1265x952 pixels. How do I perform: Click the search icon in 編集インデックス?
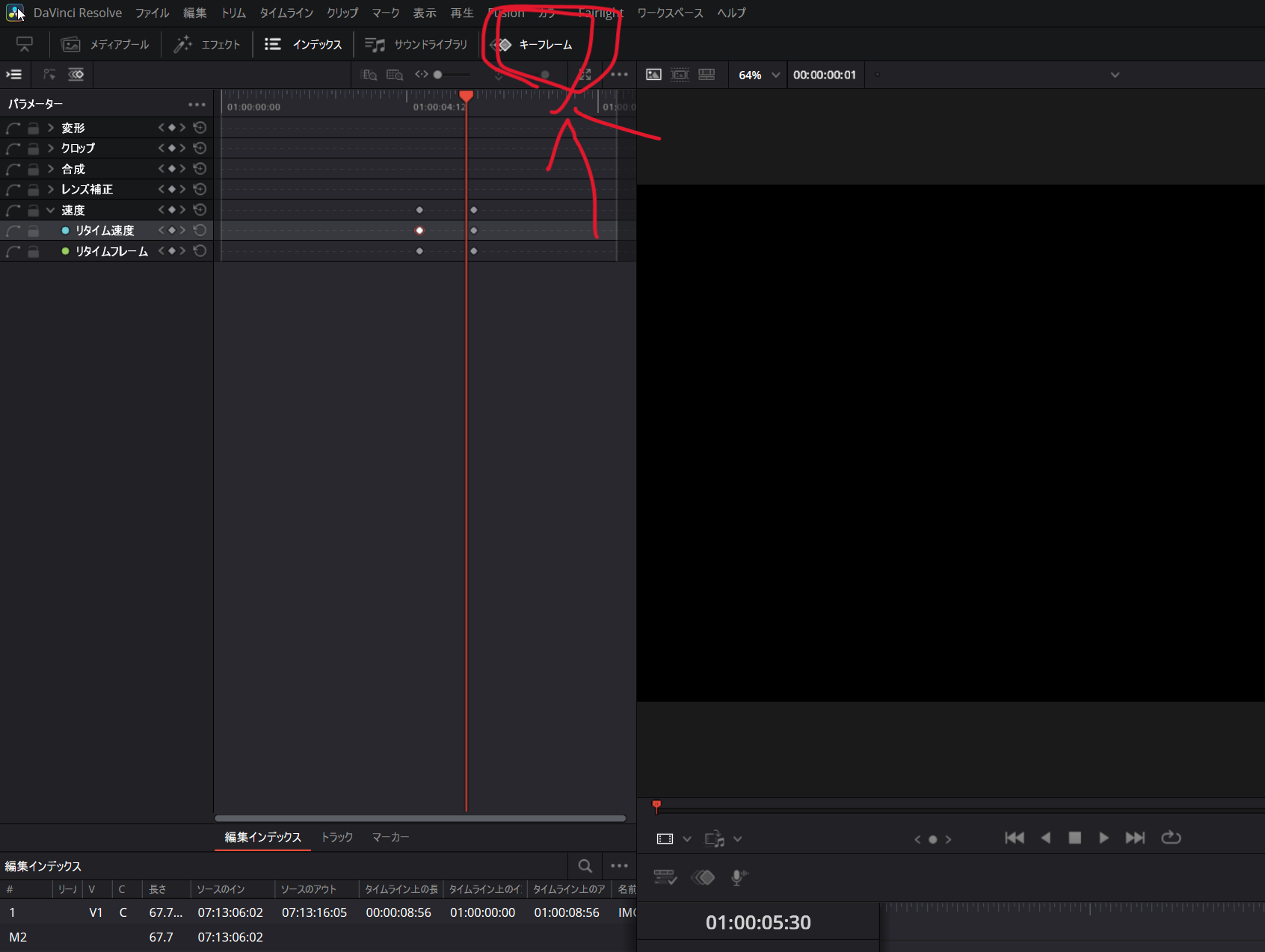pyautogui.click(x=585, y=866)
